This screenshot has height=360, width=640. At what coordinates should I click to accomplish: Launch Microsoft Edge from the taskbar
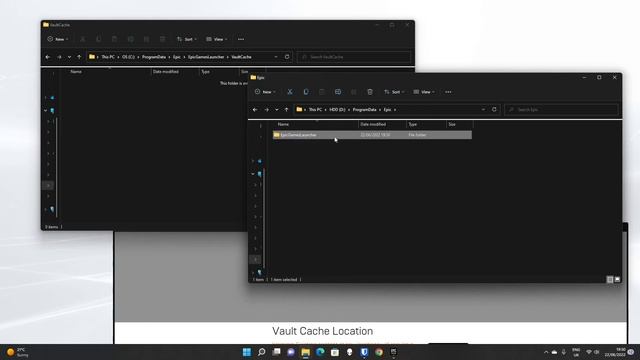[x=320, y=352]
